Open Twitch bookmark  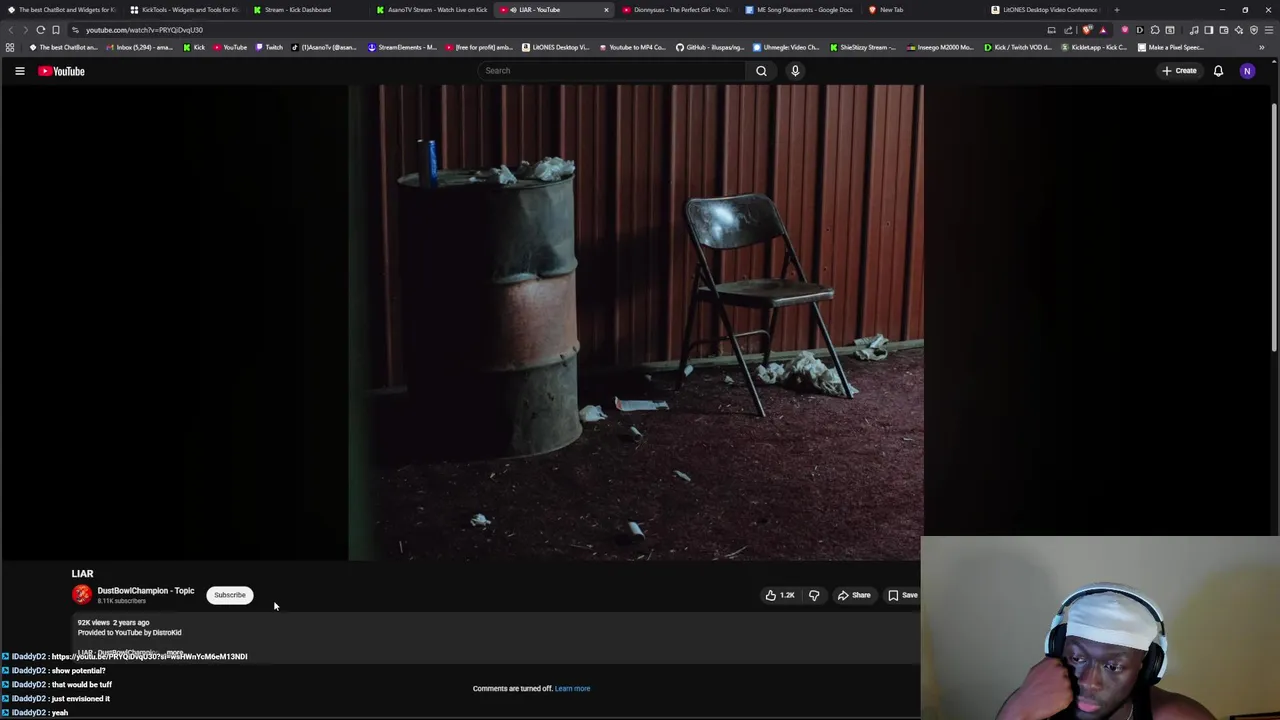click(269, 47)
